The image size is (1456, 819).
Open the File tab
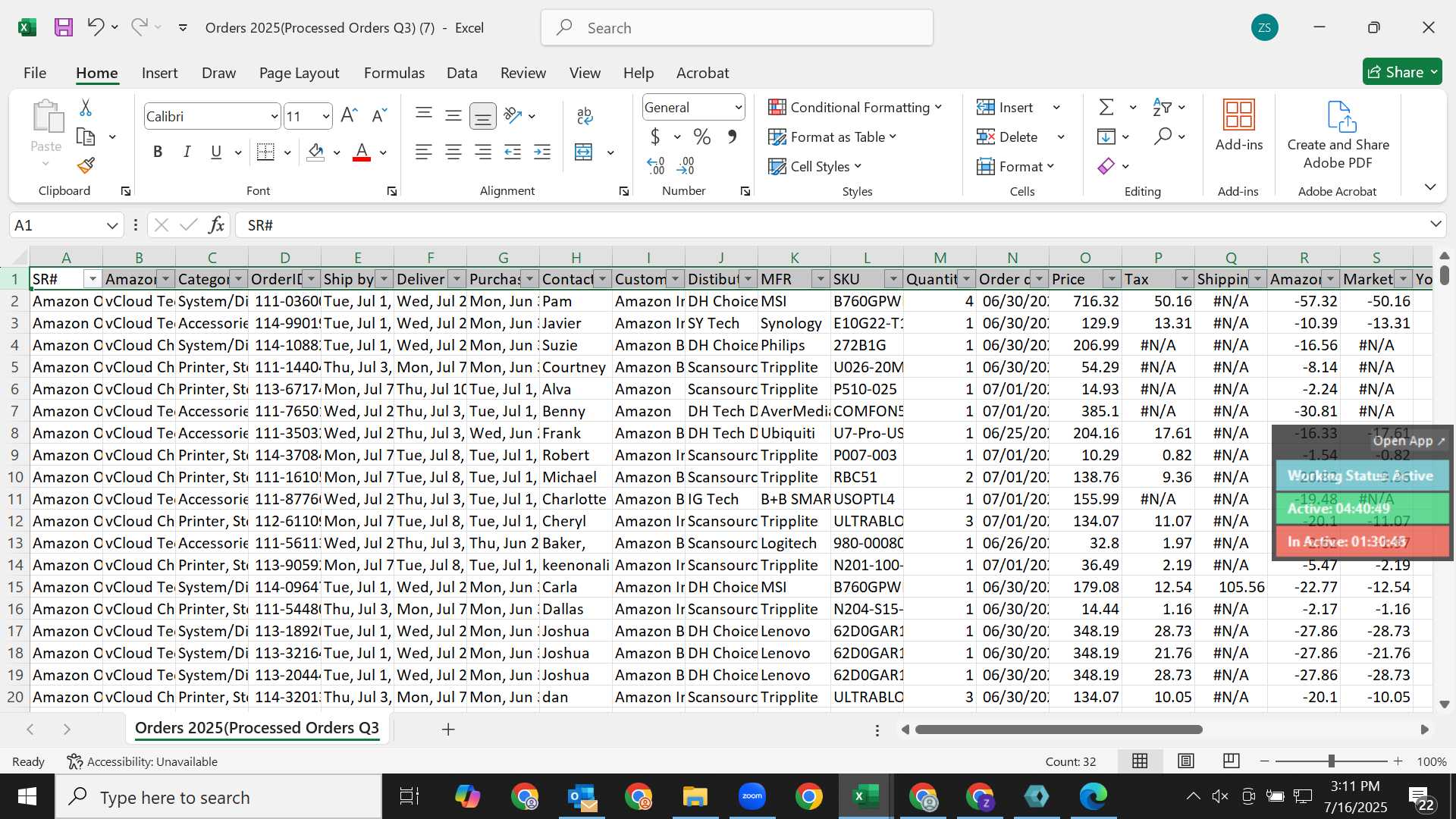35,73
